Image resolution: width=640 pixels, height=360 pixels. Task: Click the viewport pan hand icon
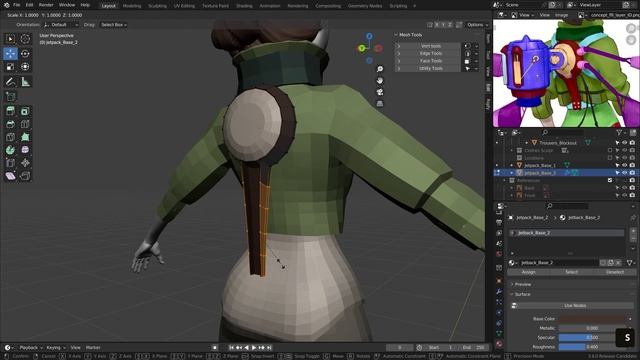(x=380, y=80)
